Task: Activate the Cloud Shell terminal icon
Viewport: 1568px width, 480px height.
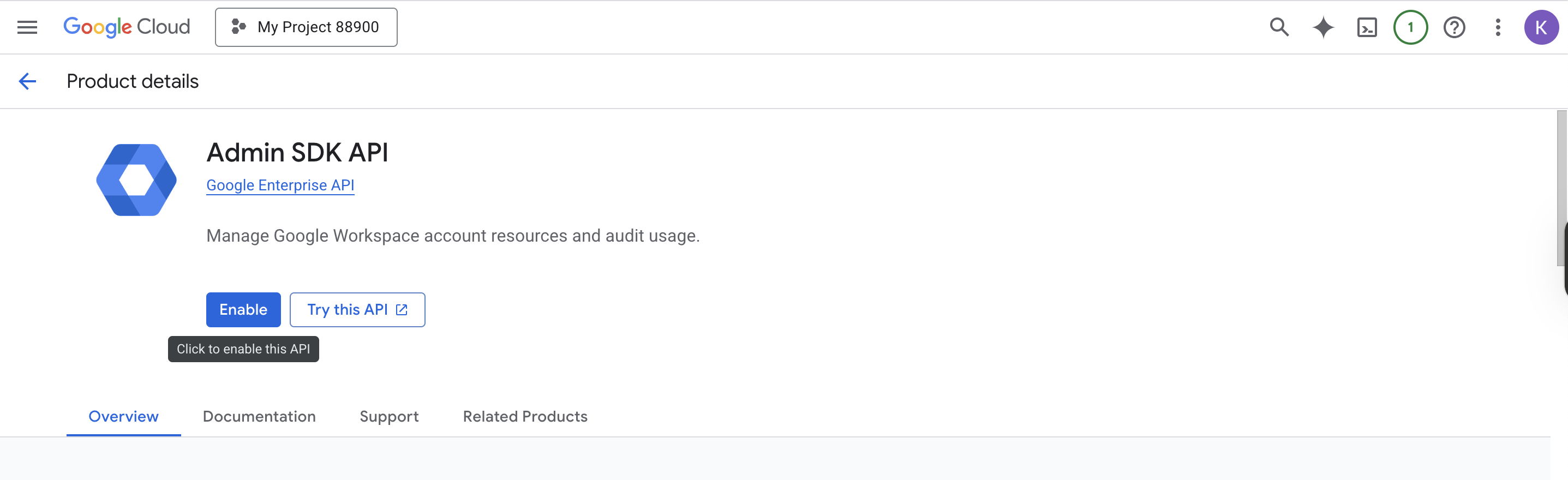Action: click(x=1367, y=27)
